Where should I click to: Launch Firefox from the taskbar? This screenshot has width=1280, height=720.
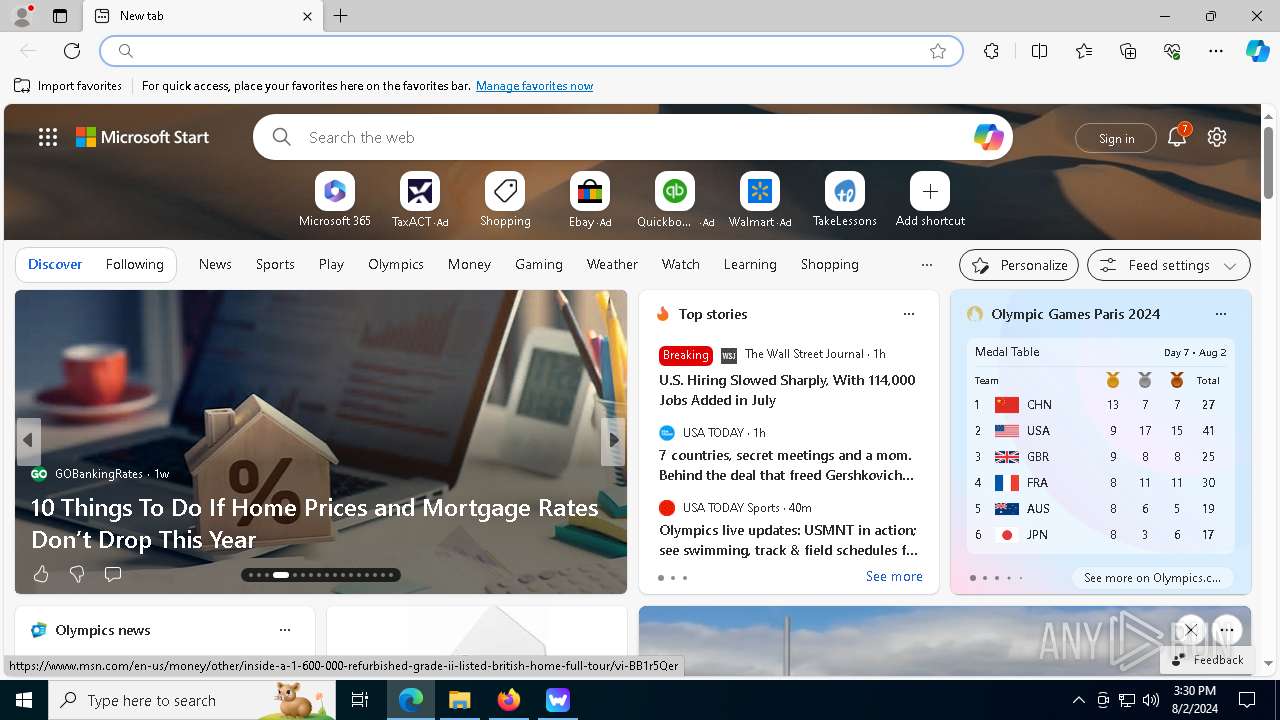(x=508, y=700)
